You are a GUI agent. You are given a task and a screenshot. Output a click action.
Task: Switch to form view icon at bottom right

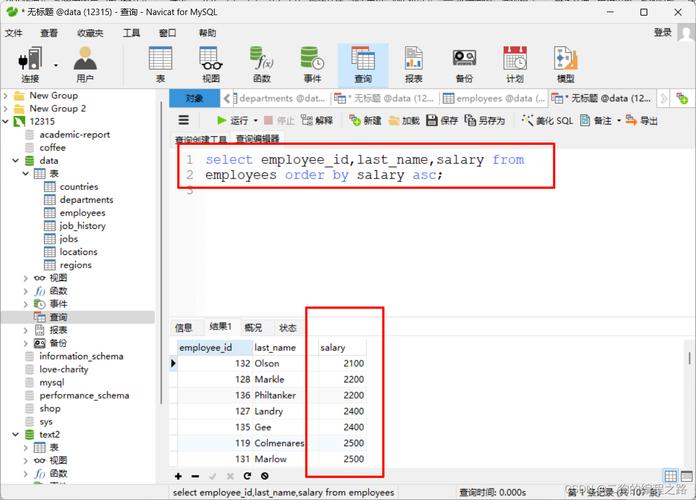[687, 476]
